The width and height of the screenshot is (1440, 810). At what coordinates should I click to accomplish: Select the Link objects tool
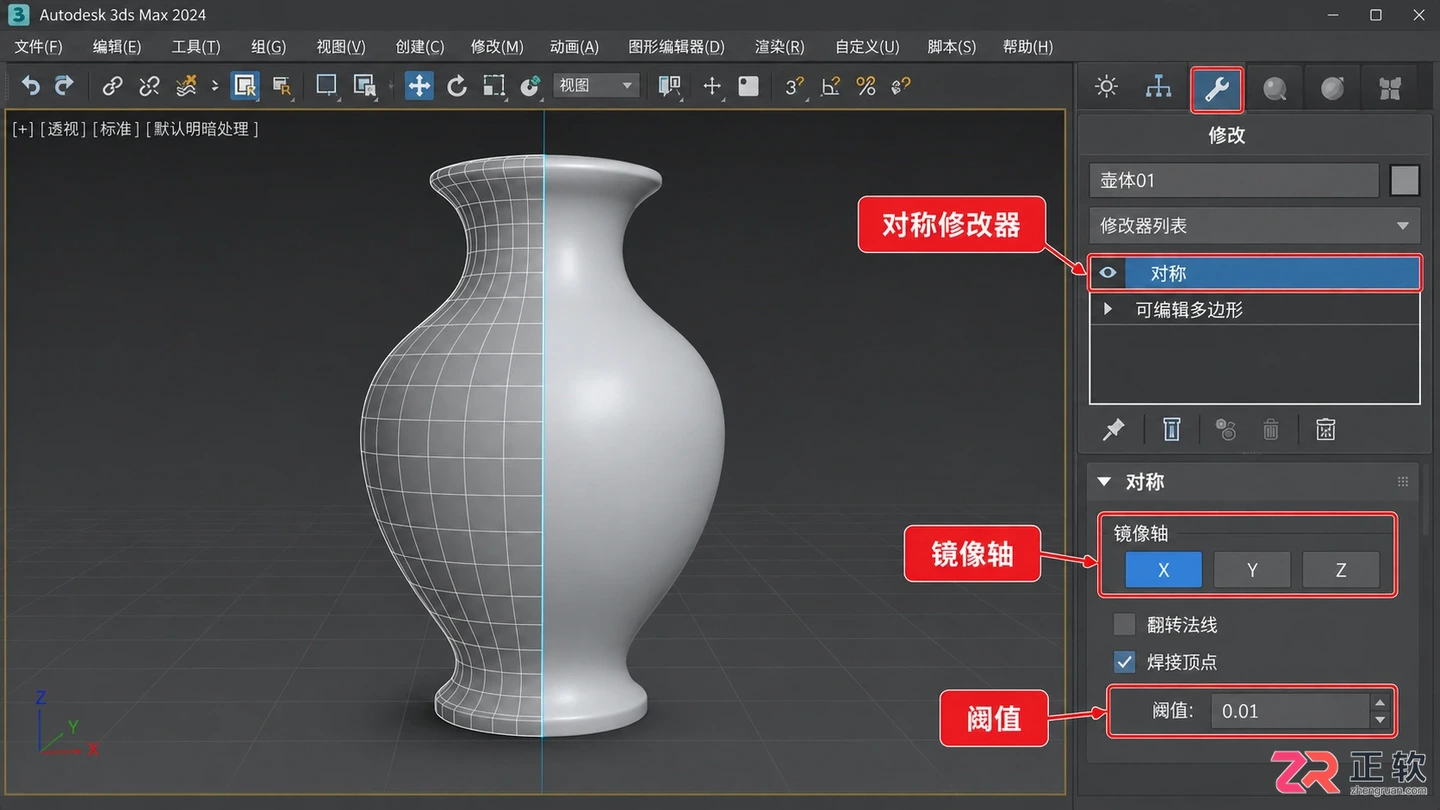click(x=112, y=86)
